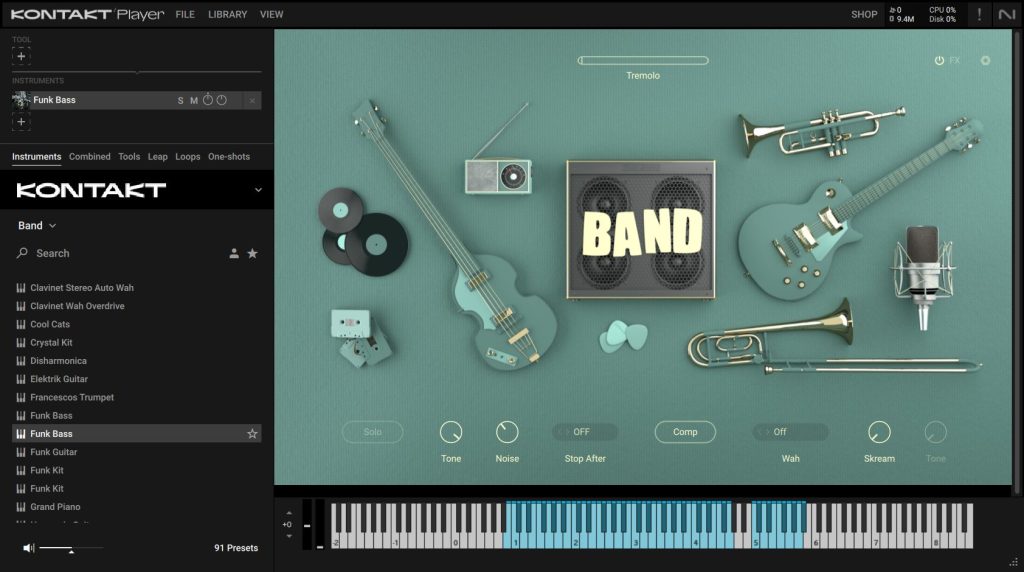The image size is (1024, 572).
Task: Click the add tool plus icon
Action: point(21,56)
